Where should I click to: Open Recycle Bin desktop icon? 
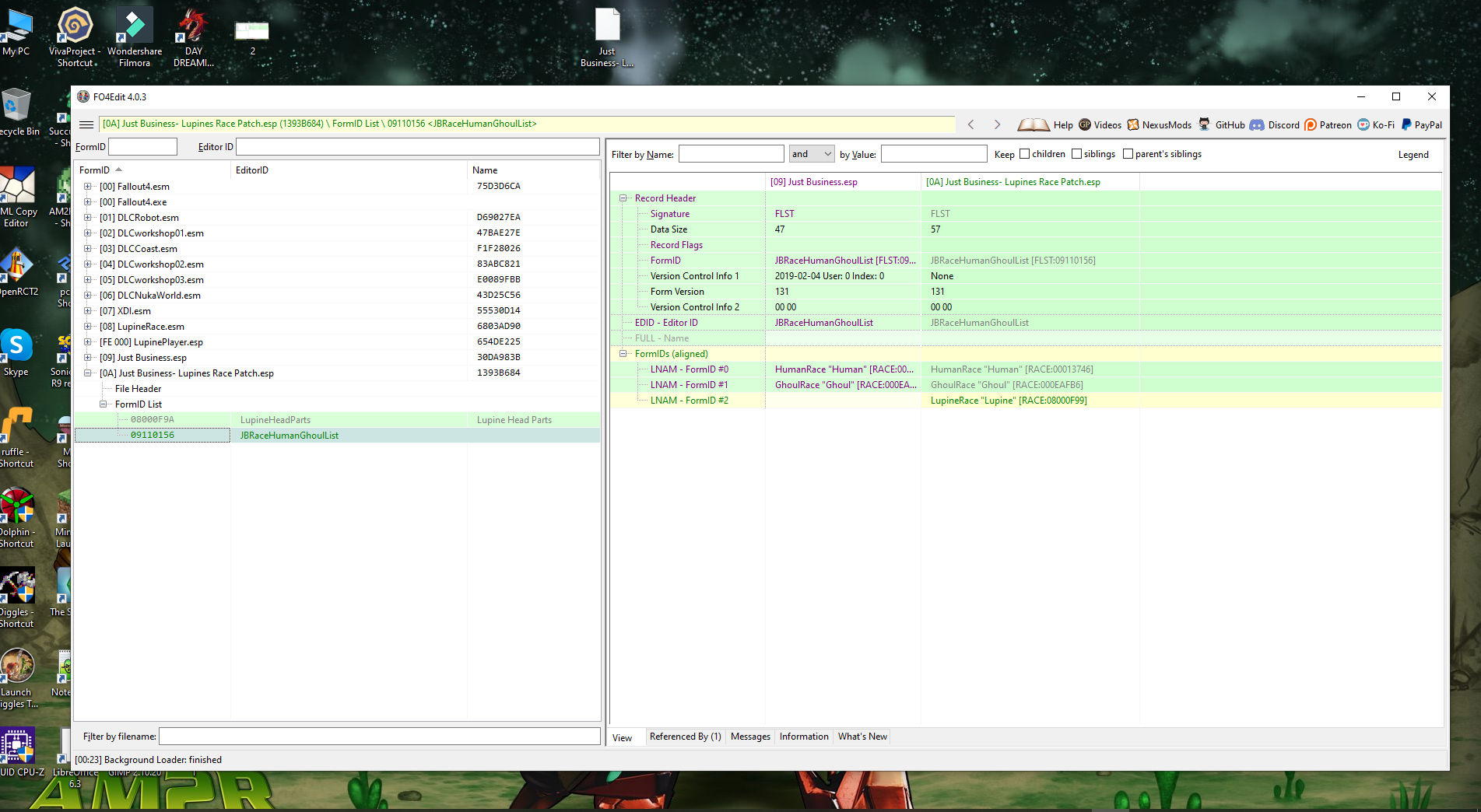(16, 113)
